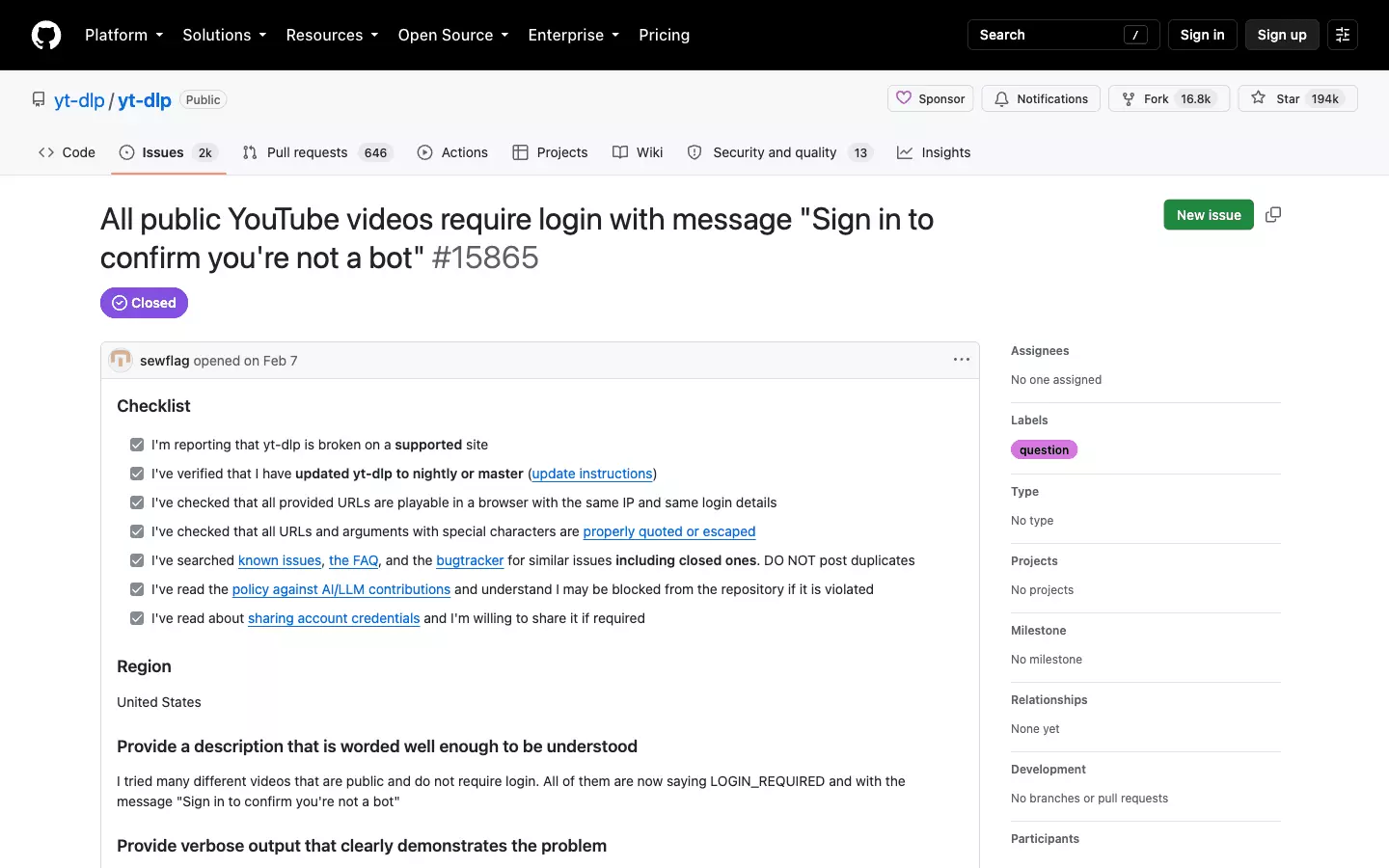Viewport: 1389px width, 868px height.
Task: Expand the Platform menu
Action: point(123,35)
